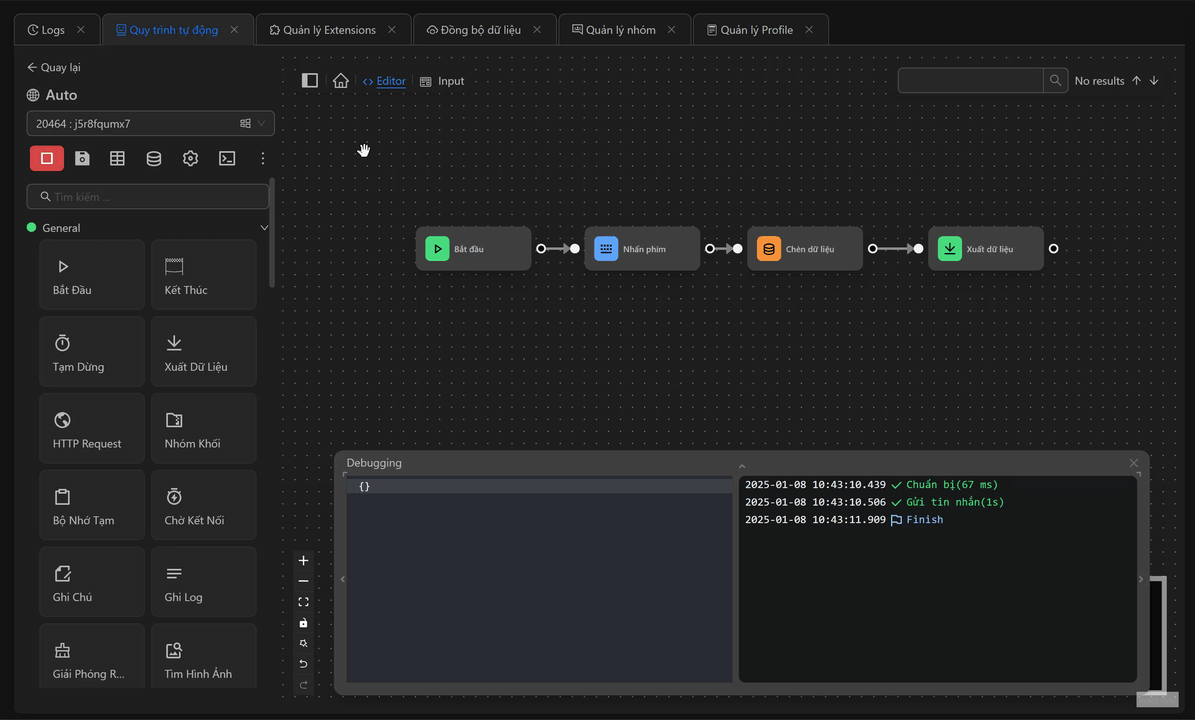
Task: Switch to the Quản lý Extensions tab
Action: [329, 30]
